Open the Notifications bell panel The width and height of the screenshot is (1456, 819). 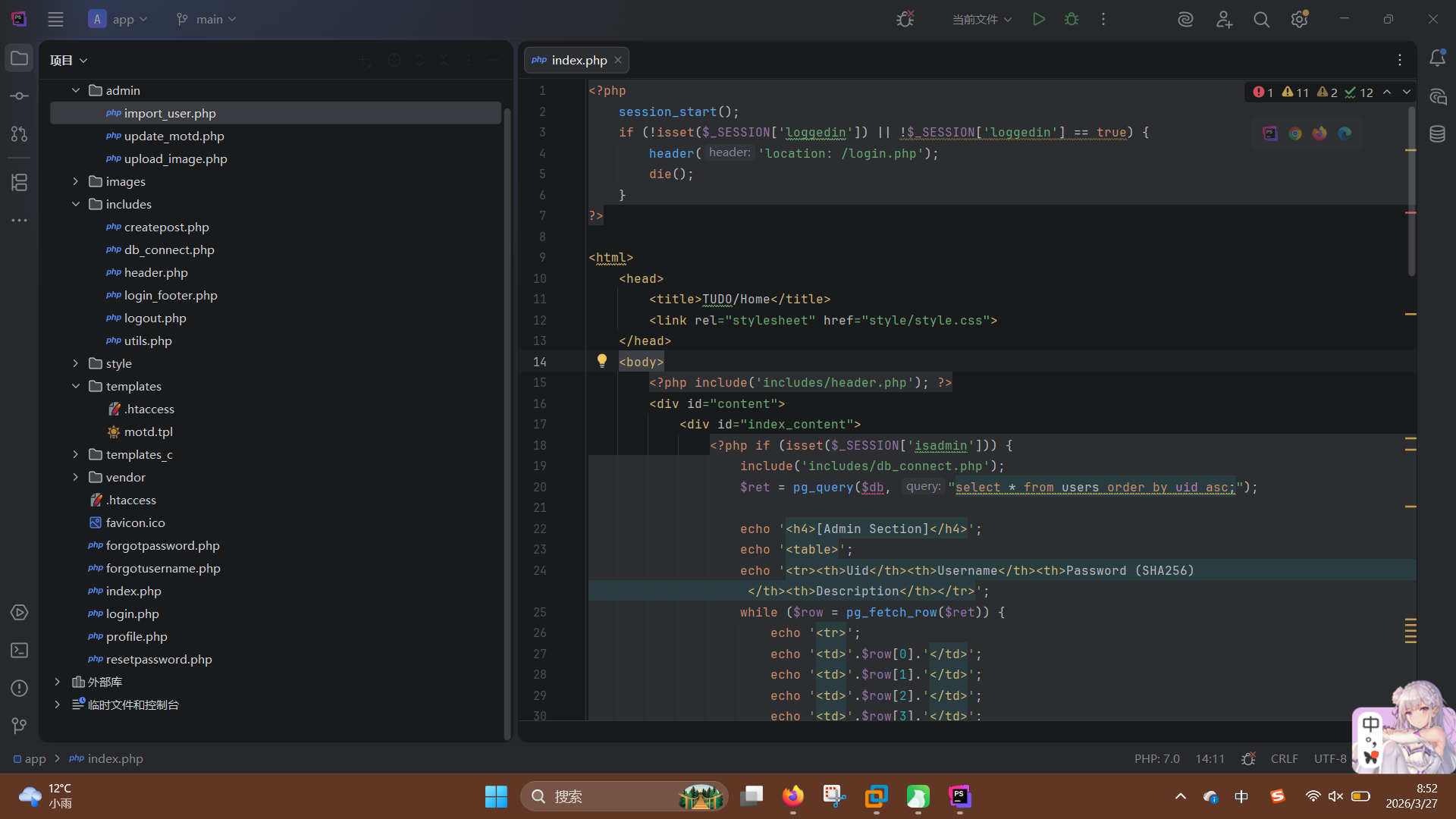[x=1437, y=58]
